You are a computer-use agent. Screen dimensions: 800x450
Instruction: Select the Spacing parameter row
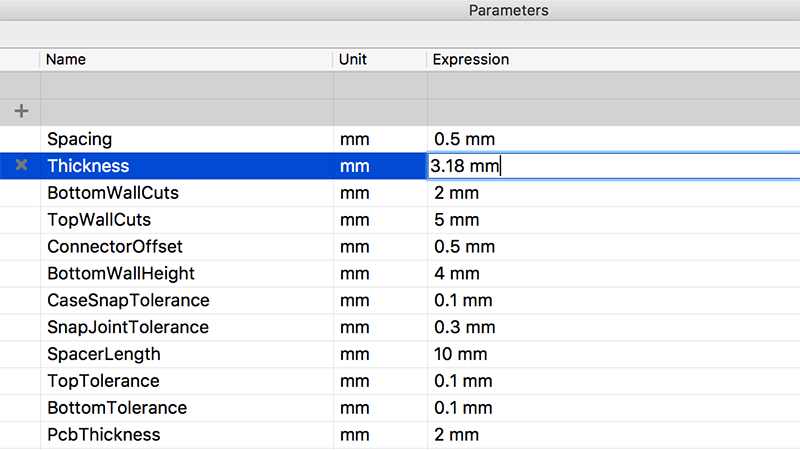(79, 139)
